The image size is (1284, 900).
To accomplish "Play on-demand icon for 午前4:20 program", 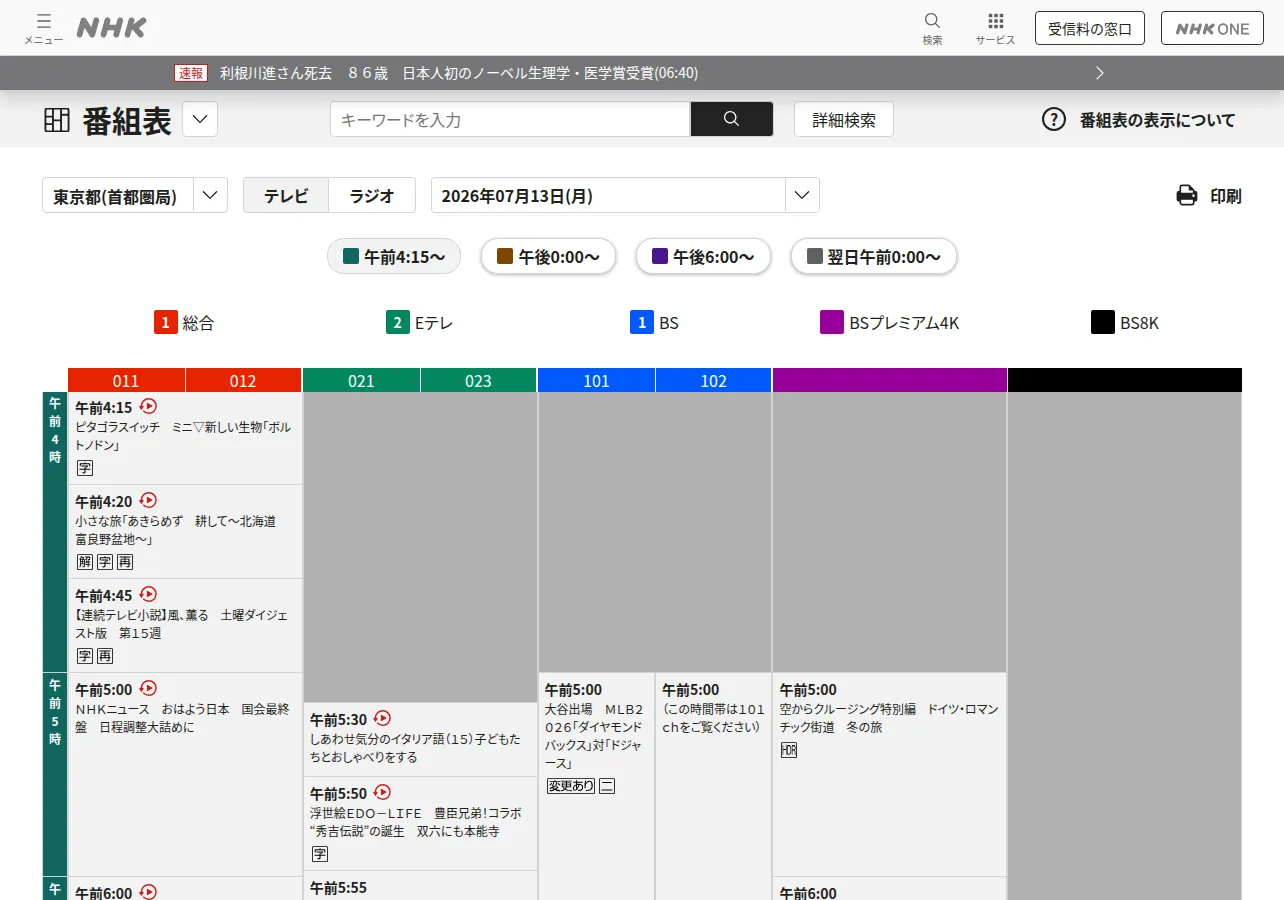I will click(148, 500).
